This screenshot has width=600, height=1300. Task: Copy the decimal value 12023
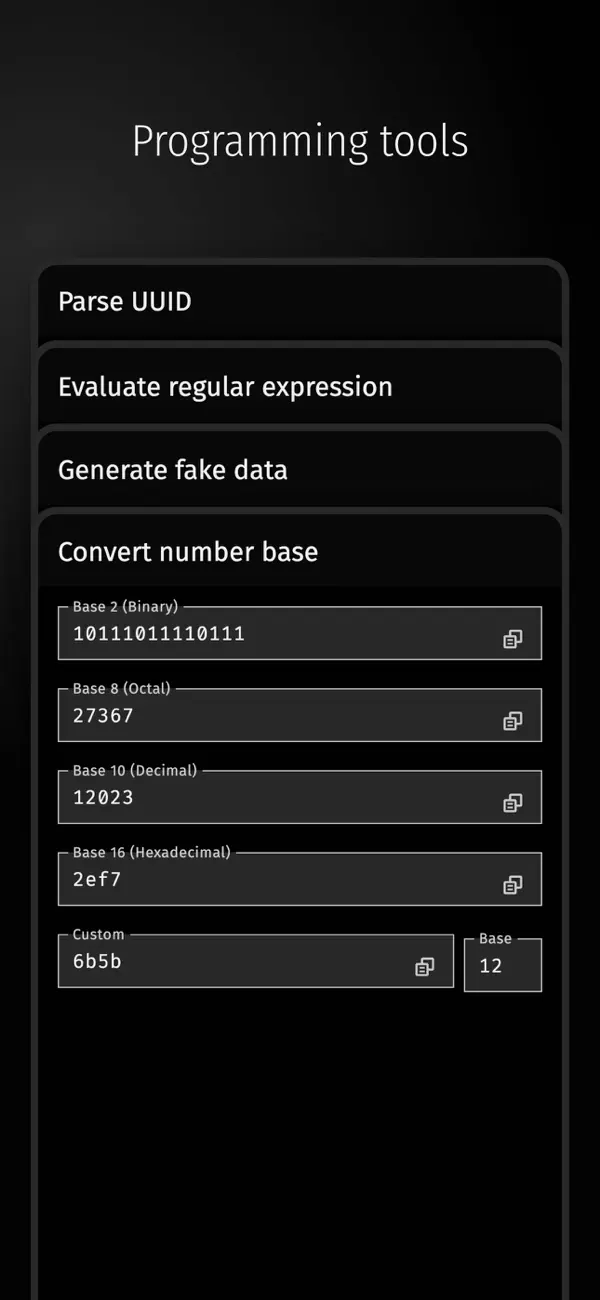coord(513,802)
